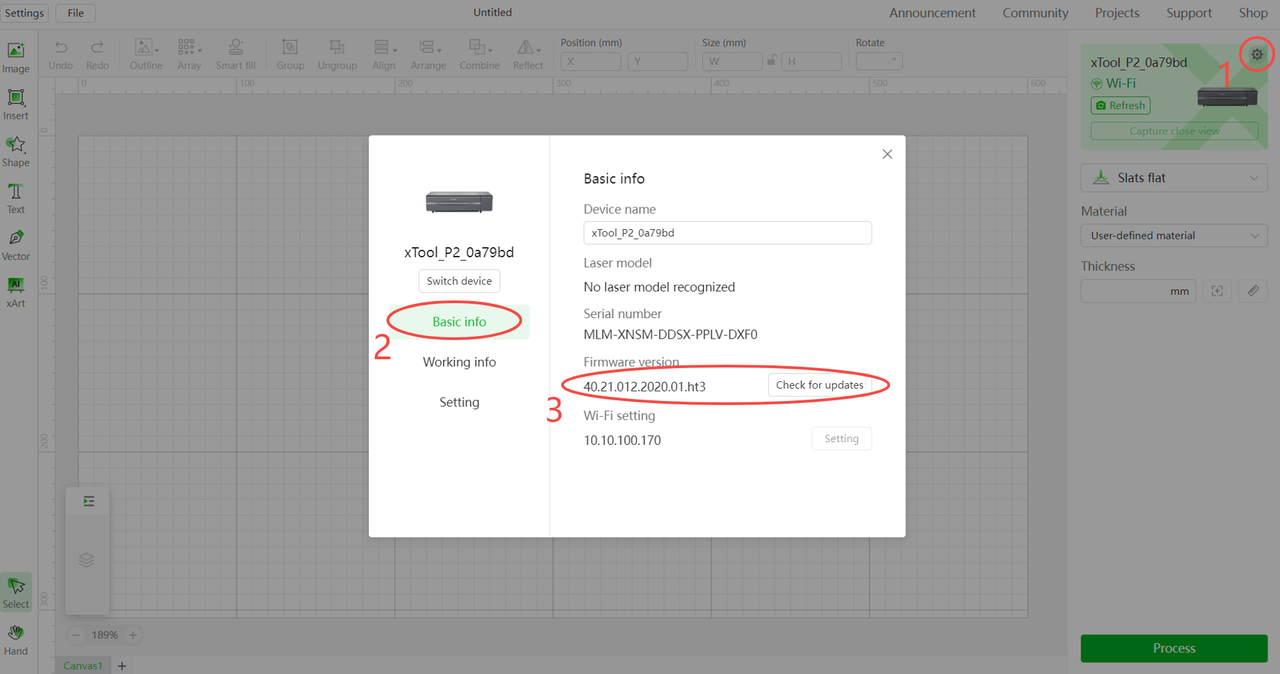
Task: Go to Community
Action: (x=1035, y=13)
